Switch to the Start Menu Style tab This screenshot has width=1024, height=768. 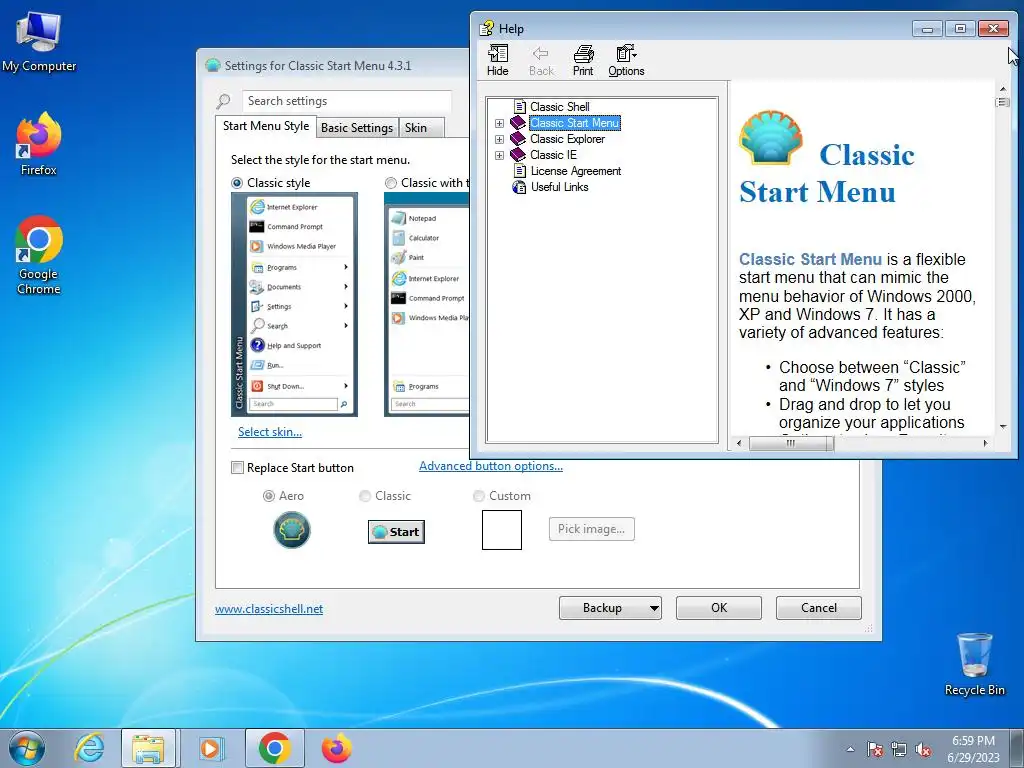[266, 126]
